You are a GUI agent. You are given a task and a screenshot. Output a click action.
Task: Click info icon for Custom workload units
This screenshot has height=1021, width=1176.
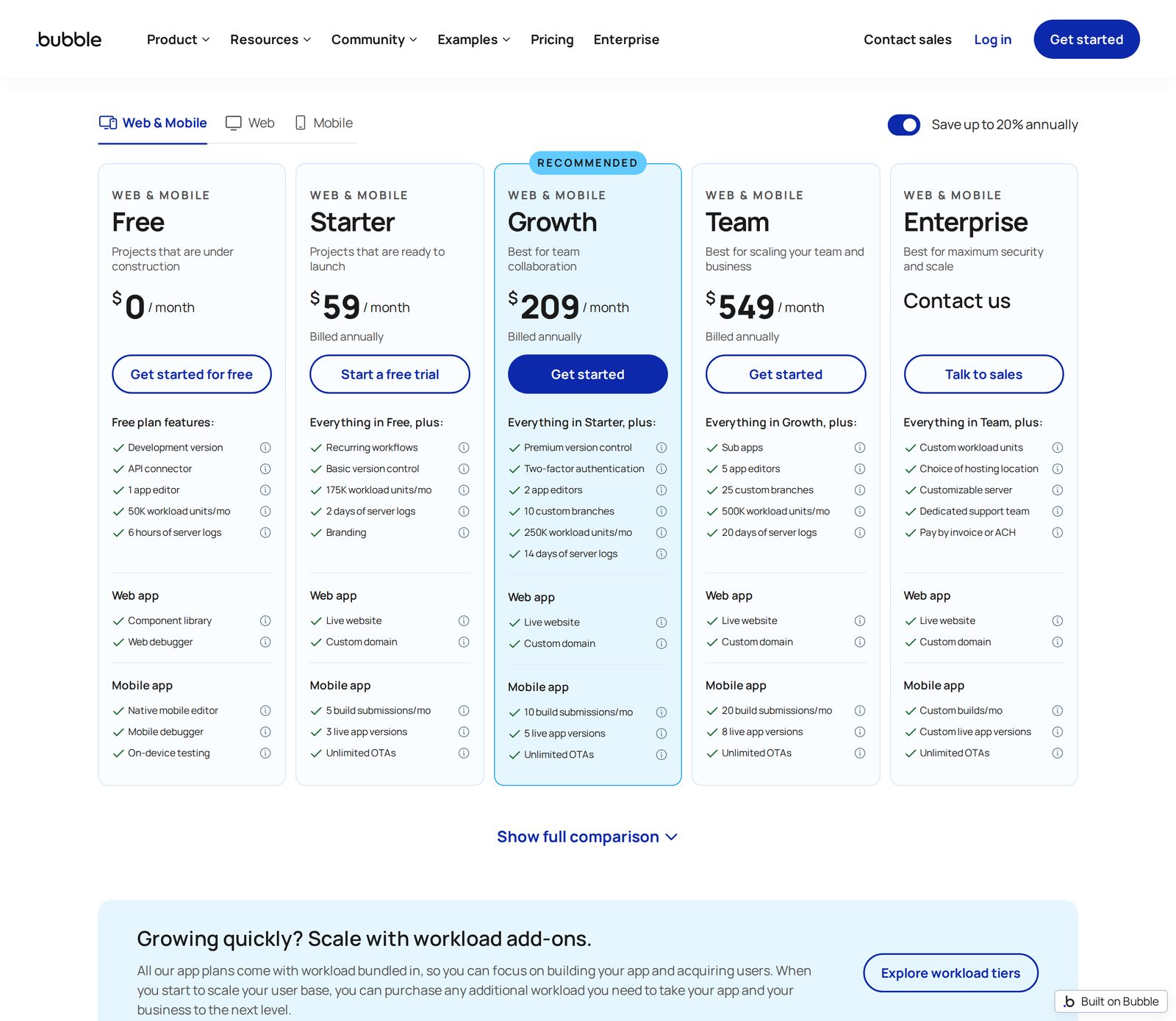pyautogui.click(x=1058, y=448)
